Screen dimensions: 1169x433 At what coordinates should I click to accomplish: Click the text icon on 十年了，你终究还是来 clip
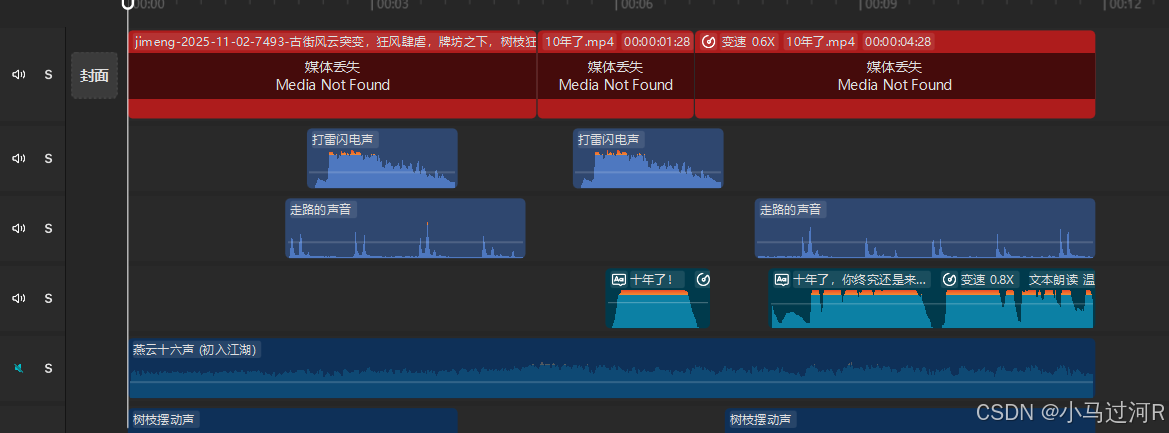[x=782, y=280]
